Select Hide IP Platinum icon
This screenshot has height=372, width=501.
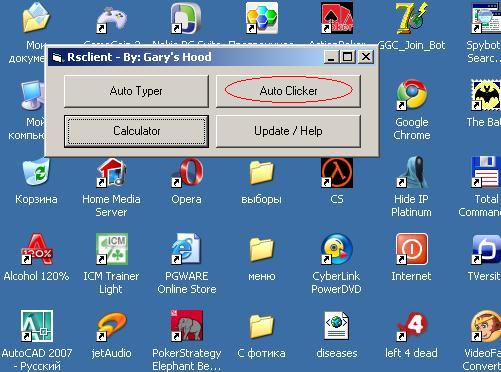tap(412, 172)
